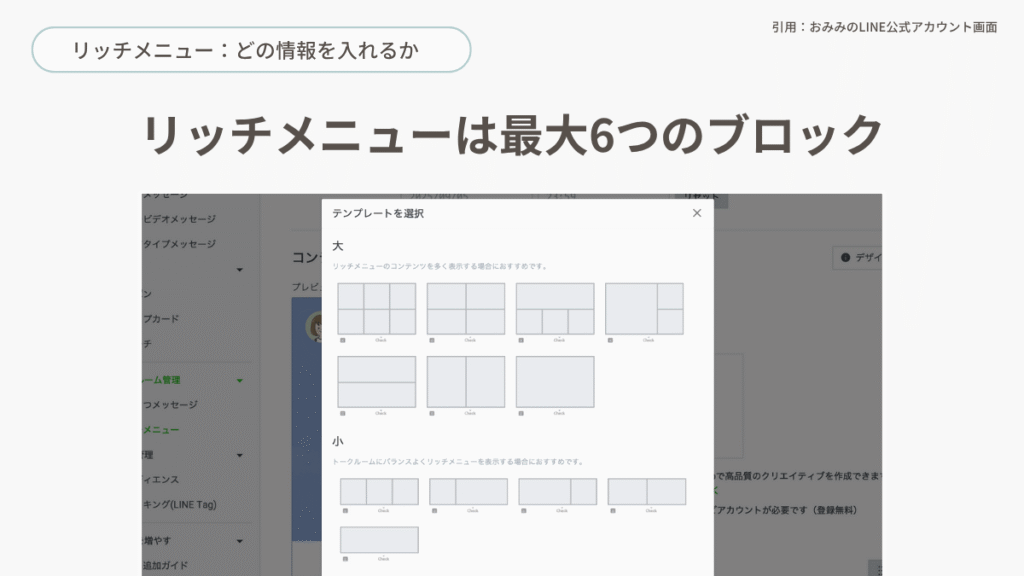Select the small three-column template

(x=379, y=492)
